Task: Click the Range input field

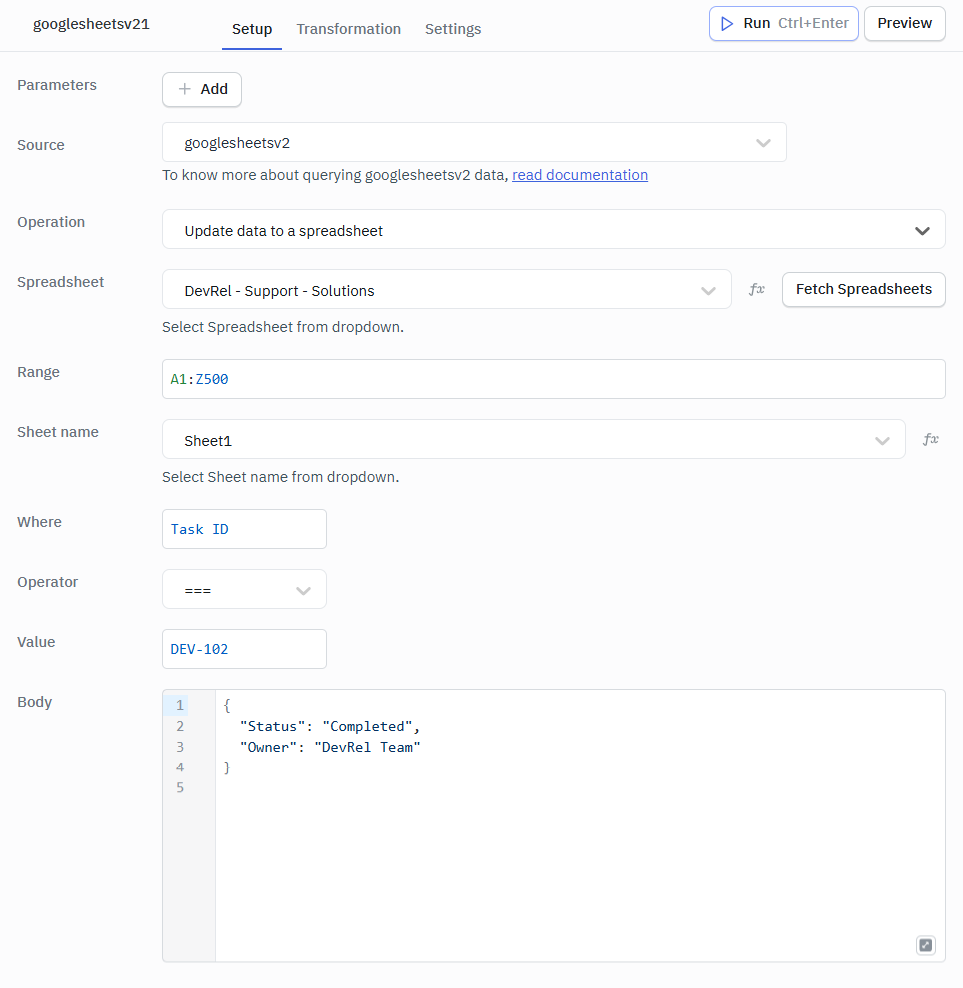Action: point(553,380)
